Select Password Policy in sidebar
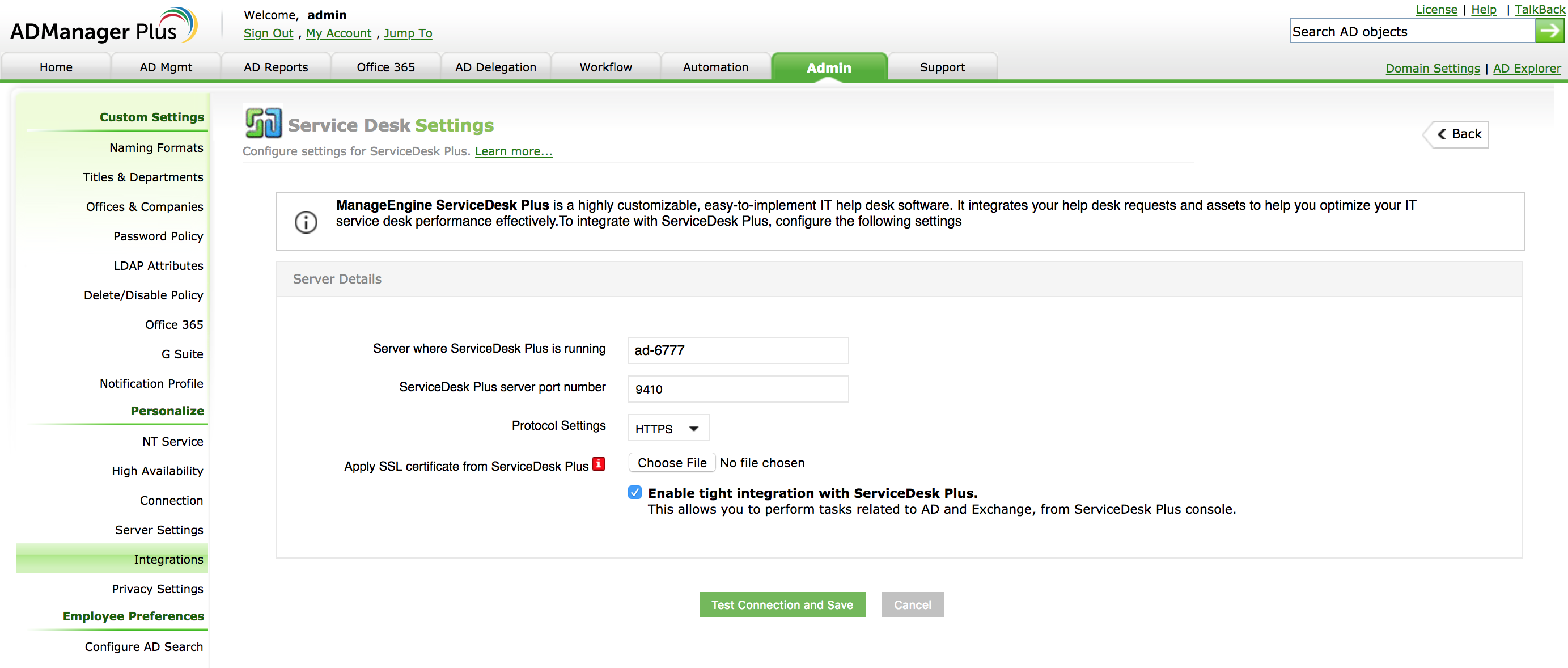Screen dimensions: 1568x668 tap(158, 236)
